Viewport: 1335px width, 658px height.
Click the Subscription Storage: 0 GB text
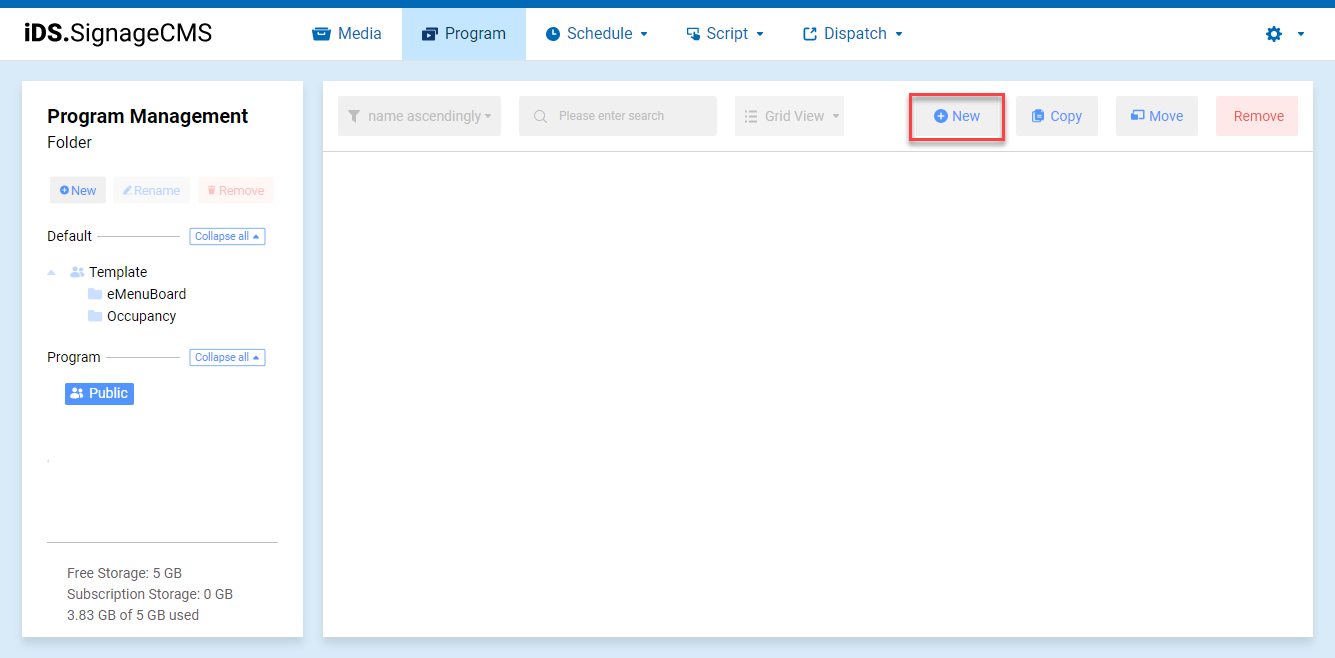point(150,594)
